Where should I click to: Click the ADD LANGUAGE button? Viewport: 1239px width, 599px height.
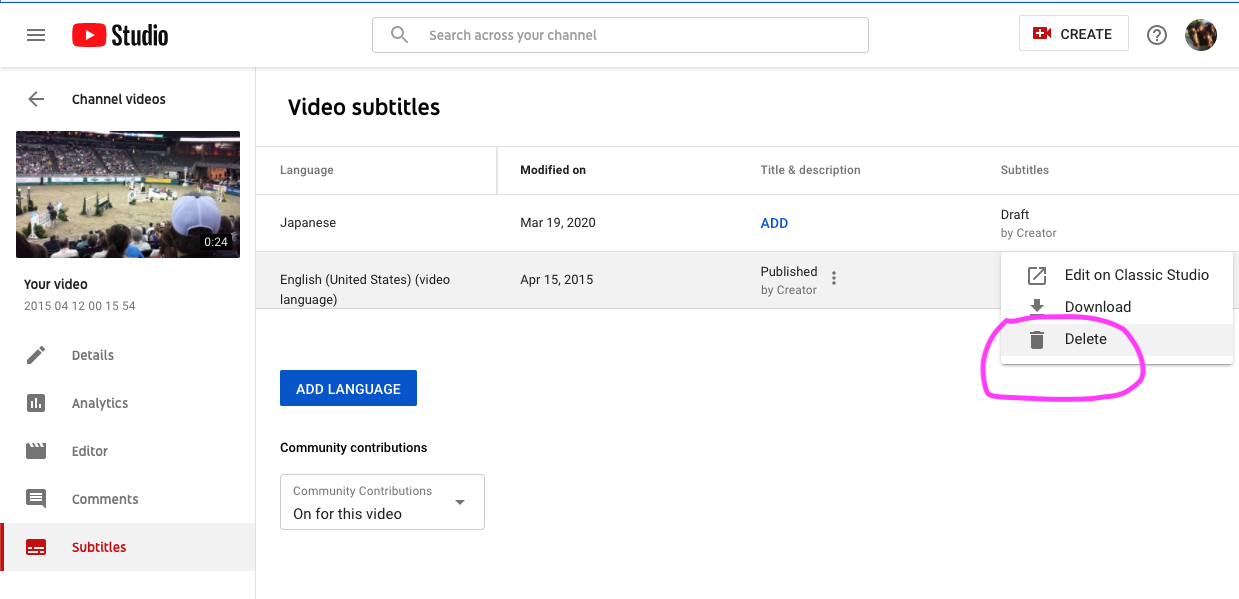point(348,389)
